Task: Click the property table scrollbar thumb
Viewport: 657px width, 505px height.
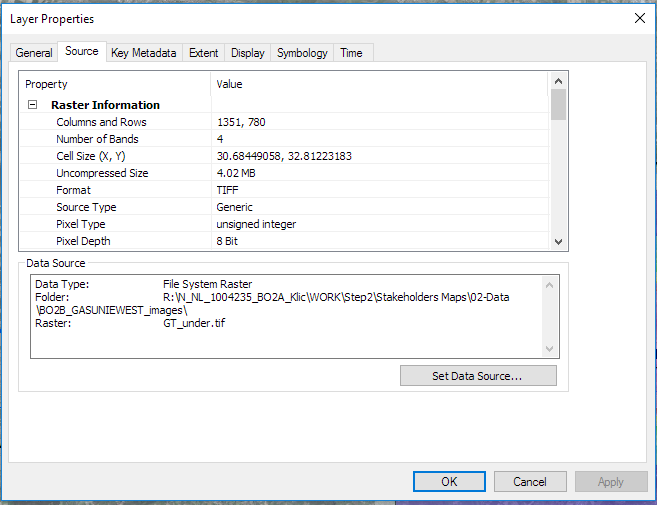Action: coord(558,104)
